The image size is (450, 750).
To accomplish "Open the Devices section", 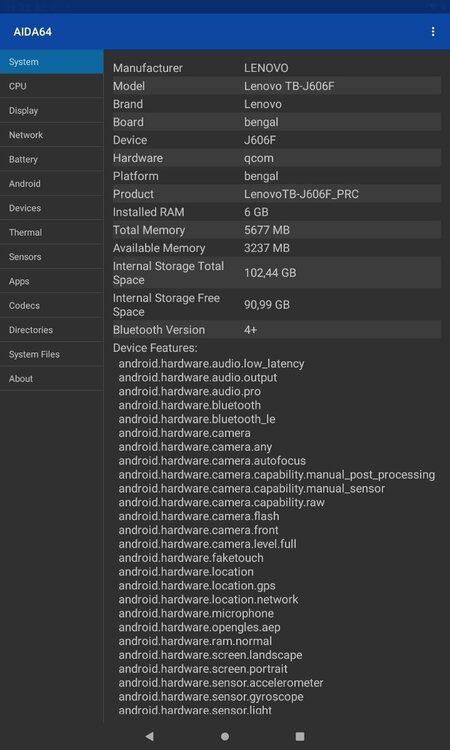I will pos(52,208).
